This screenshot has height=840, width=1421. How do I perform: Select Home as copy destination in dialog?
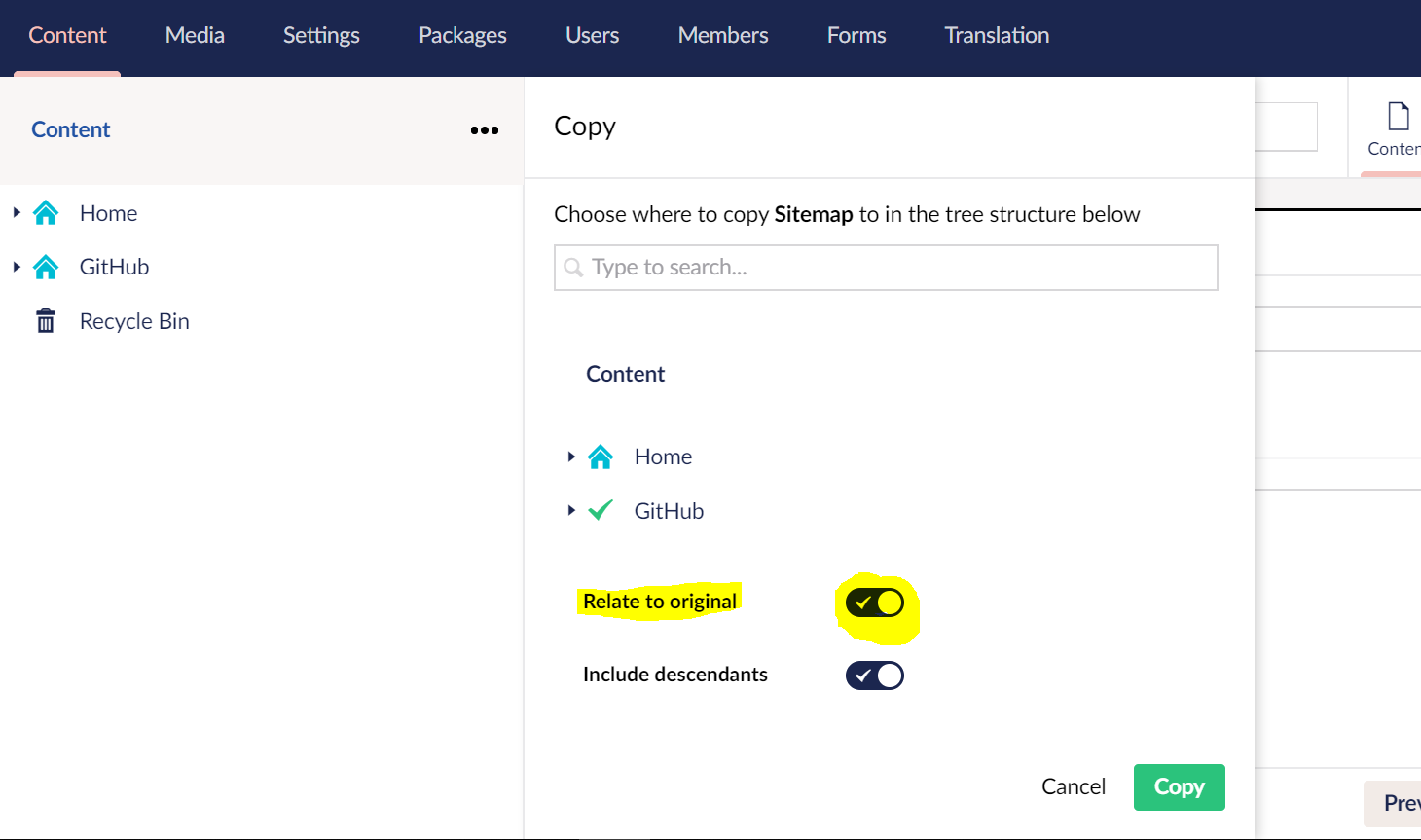[x=663, y=457]
